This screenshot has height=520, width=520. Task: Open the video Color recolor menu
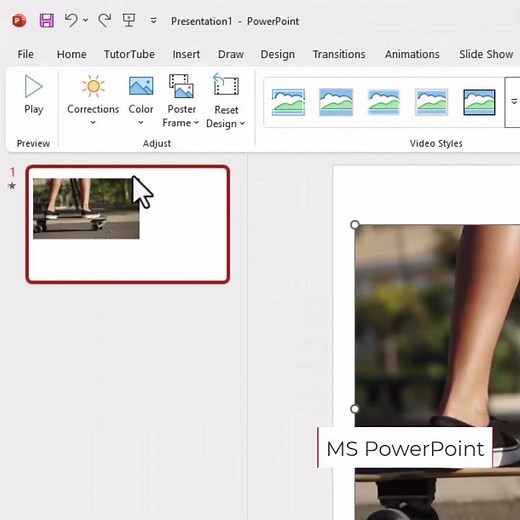pos(141,100)
